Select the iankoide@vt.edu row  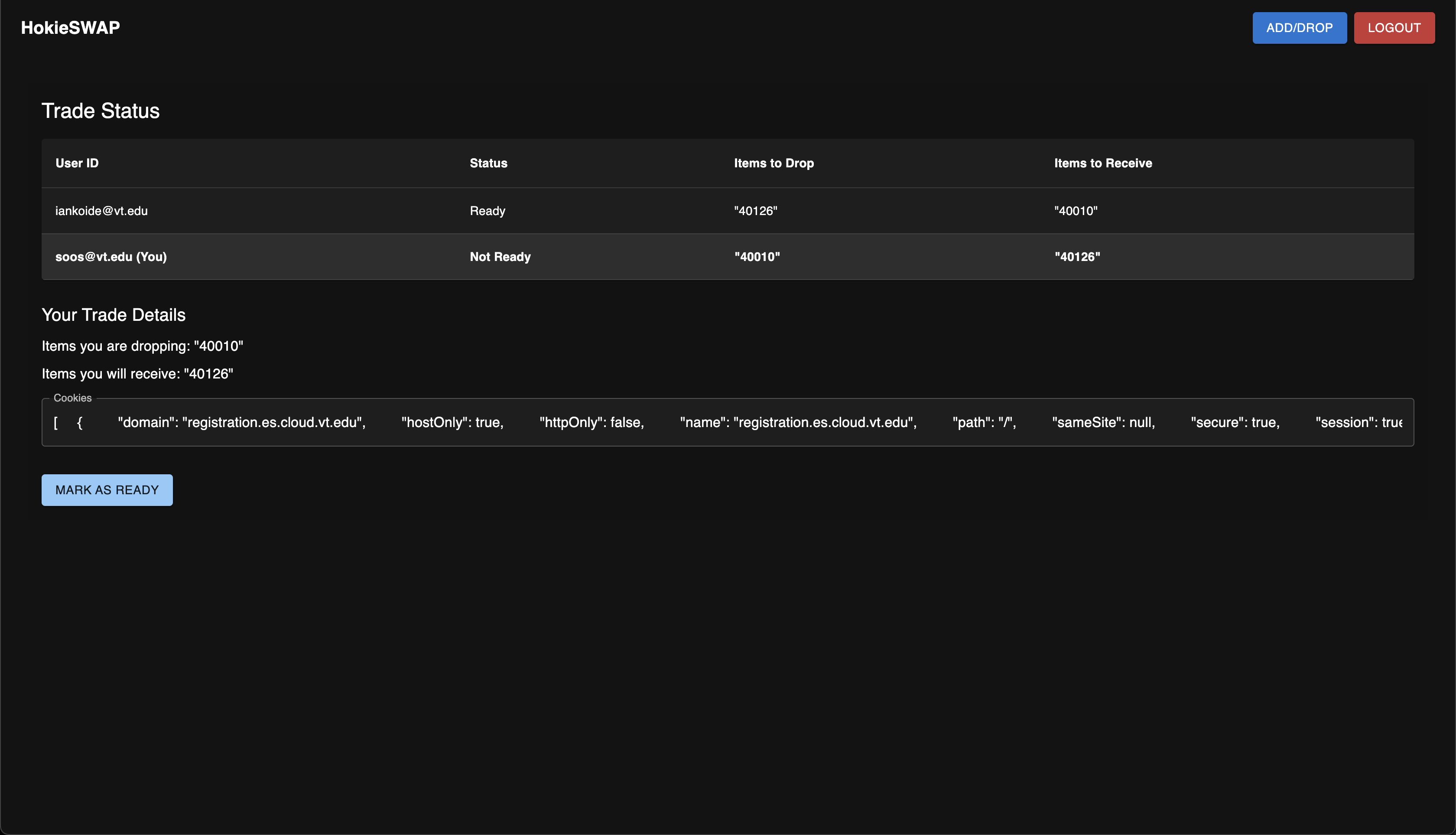click(x=101, y=211)
